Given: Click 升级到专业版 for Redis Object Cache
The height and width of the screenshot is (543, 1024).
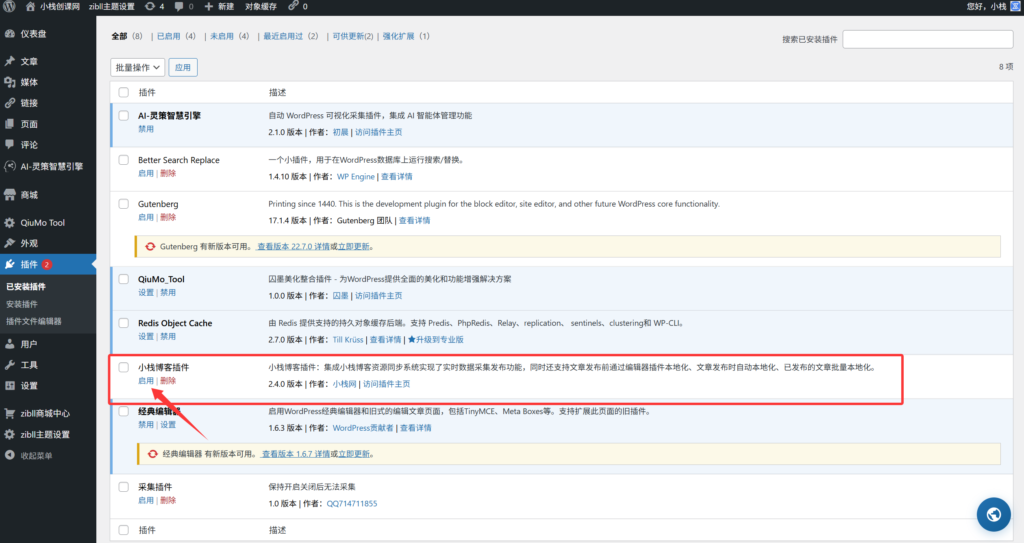Looking at the screenshot, I should tap(436, 340).
